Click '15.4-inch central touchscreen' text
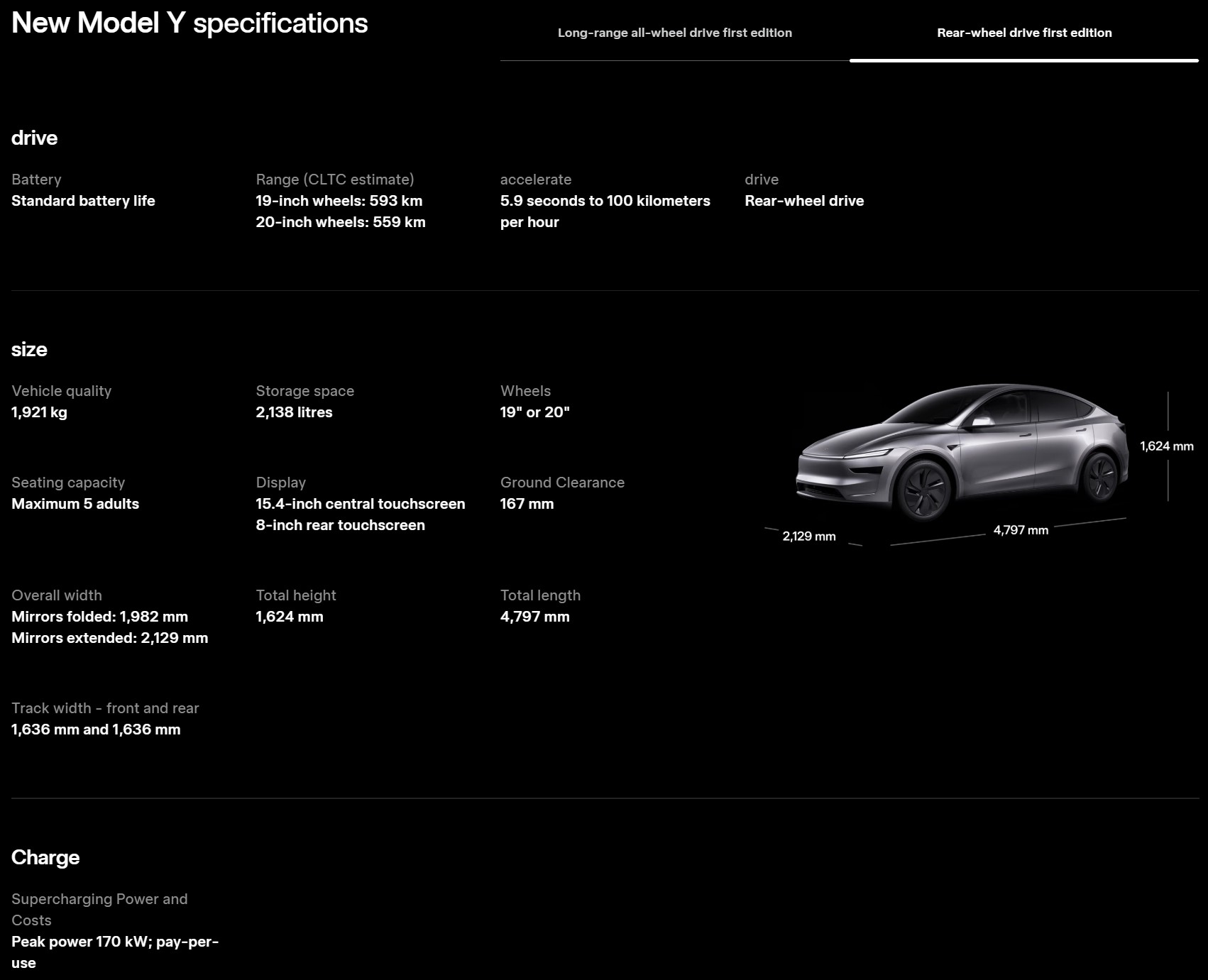This screenshot has width=1208, height=980. click(x=361, y=504)
